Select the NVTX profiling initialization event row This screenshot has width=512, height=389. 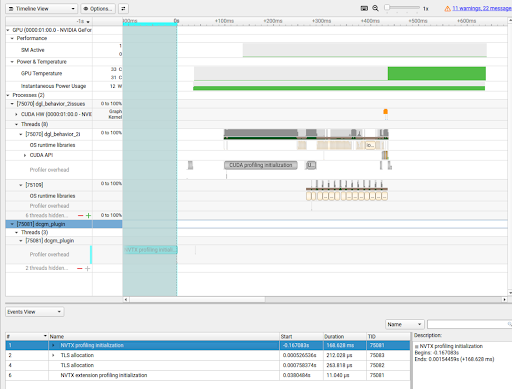208,345
